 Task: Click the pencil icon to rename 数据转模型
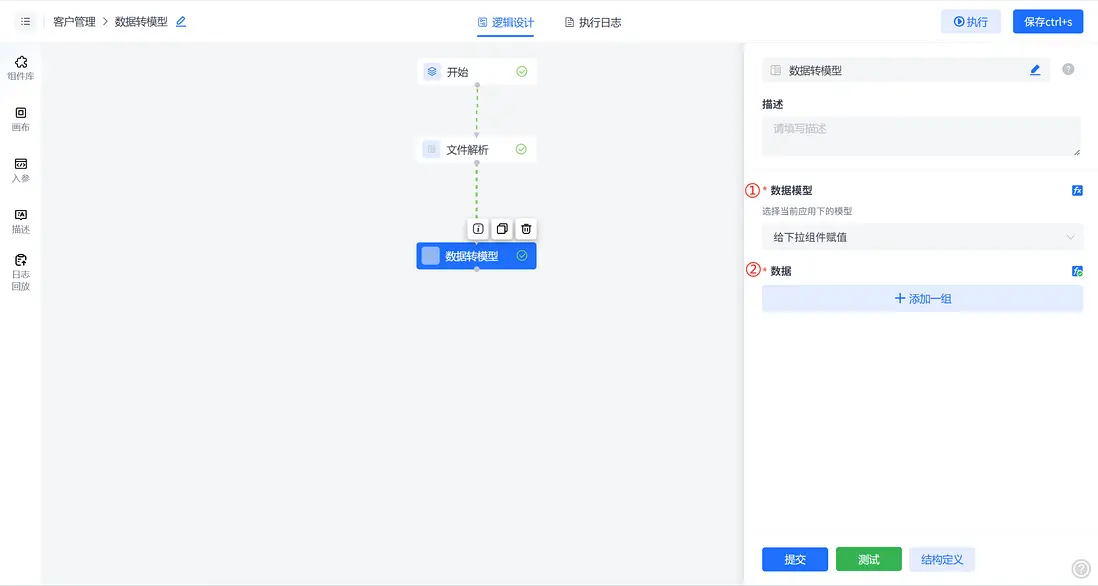point(1035,70)
